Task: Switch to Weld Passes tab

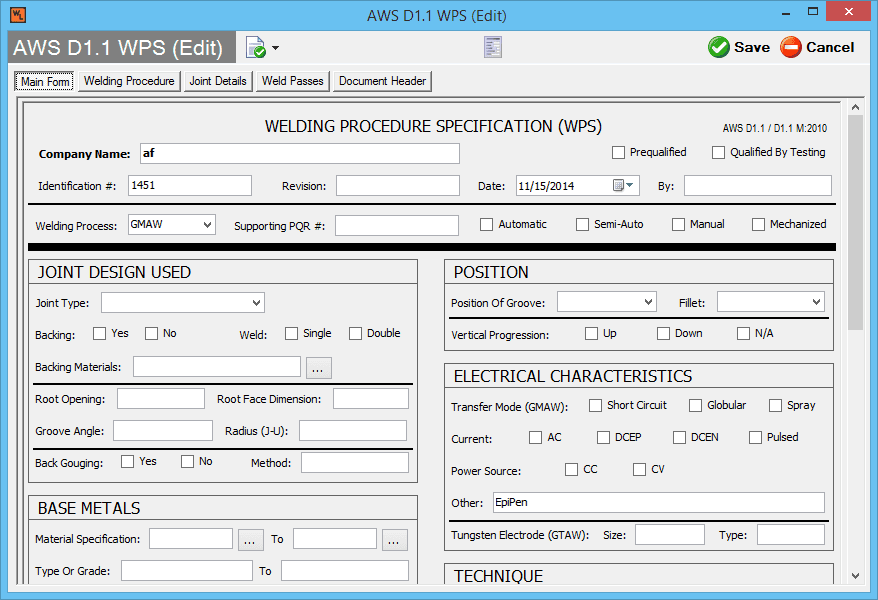Action: click(x=293, y=81)
